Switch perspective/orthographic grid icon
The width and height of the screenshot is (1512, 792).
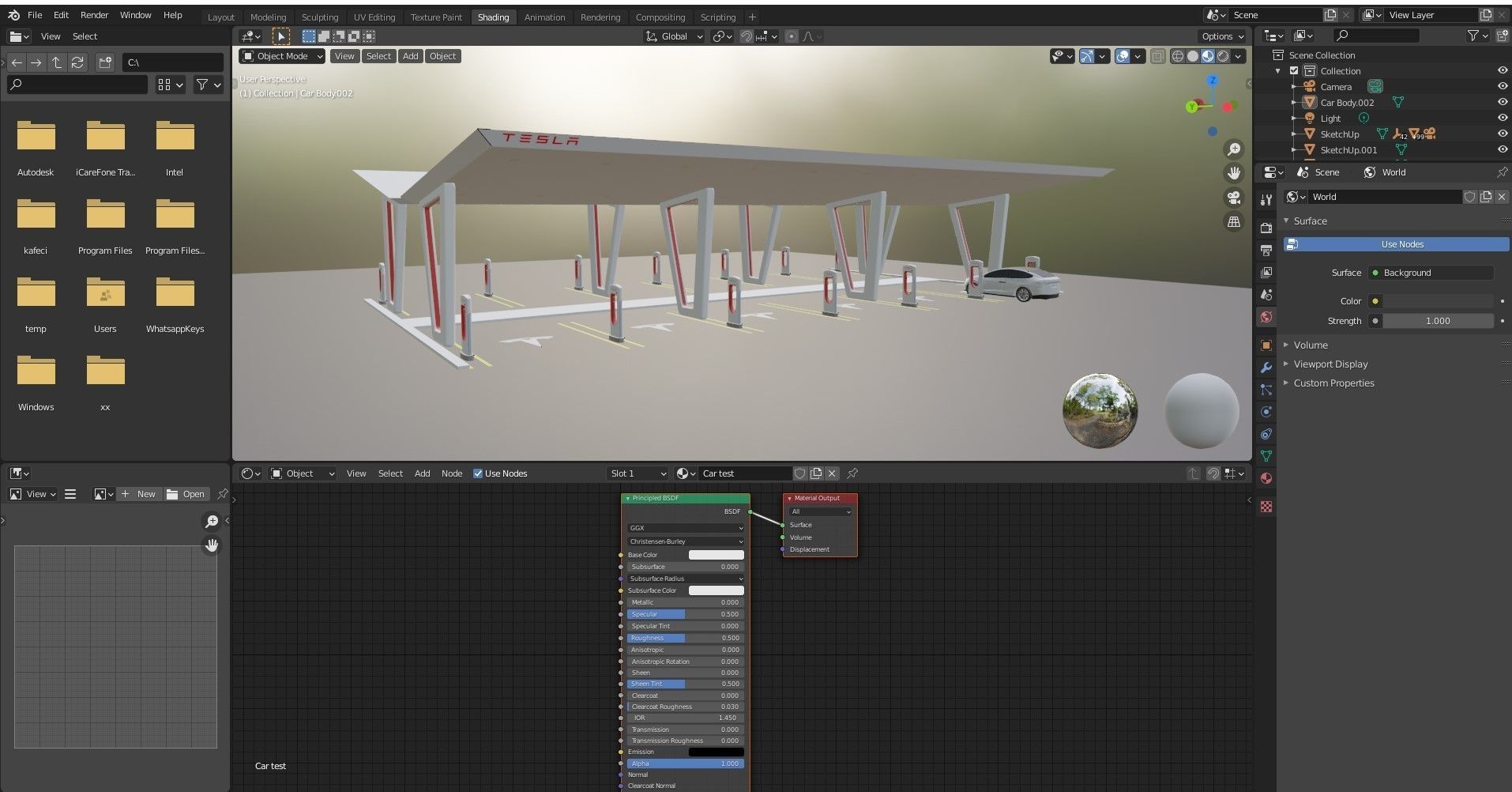pyautogui.click(x=1234, y=222)
